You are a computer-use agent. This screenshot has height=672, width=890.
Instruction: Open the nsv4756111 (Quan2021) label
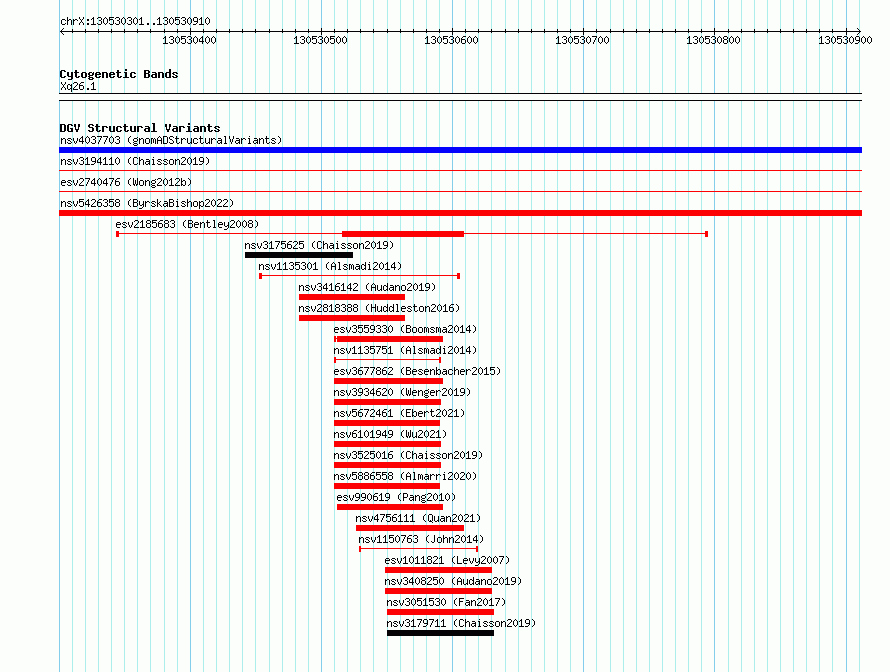click(x=418, y=518)
